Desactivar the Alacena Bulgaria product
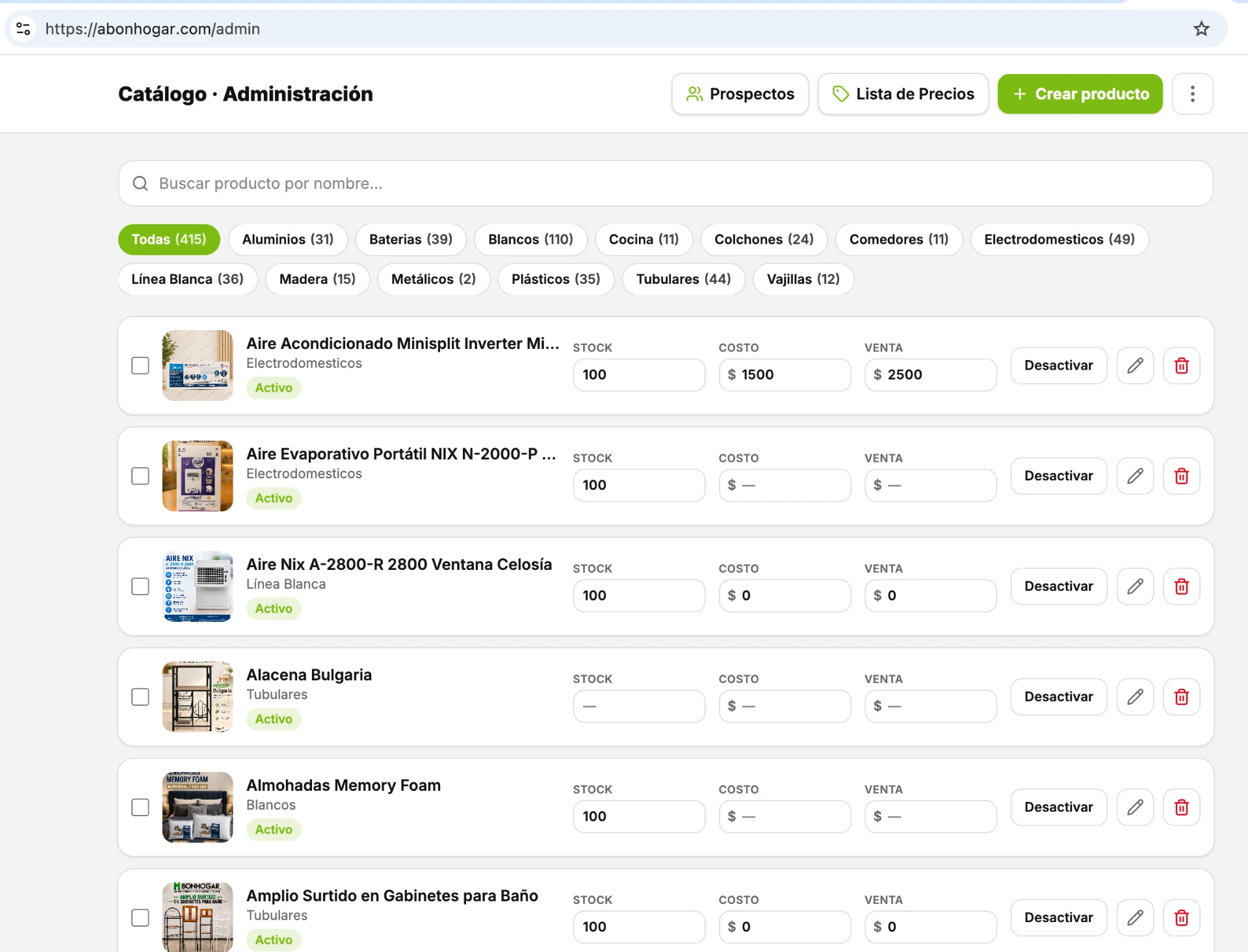The width and height of the screenshot is (1248, 952). (x=1059, y=697)
